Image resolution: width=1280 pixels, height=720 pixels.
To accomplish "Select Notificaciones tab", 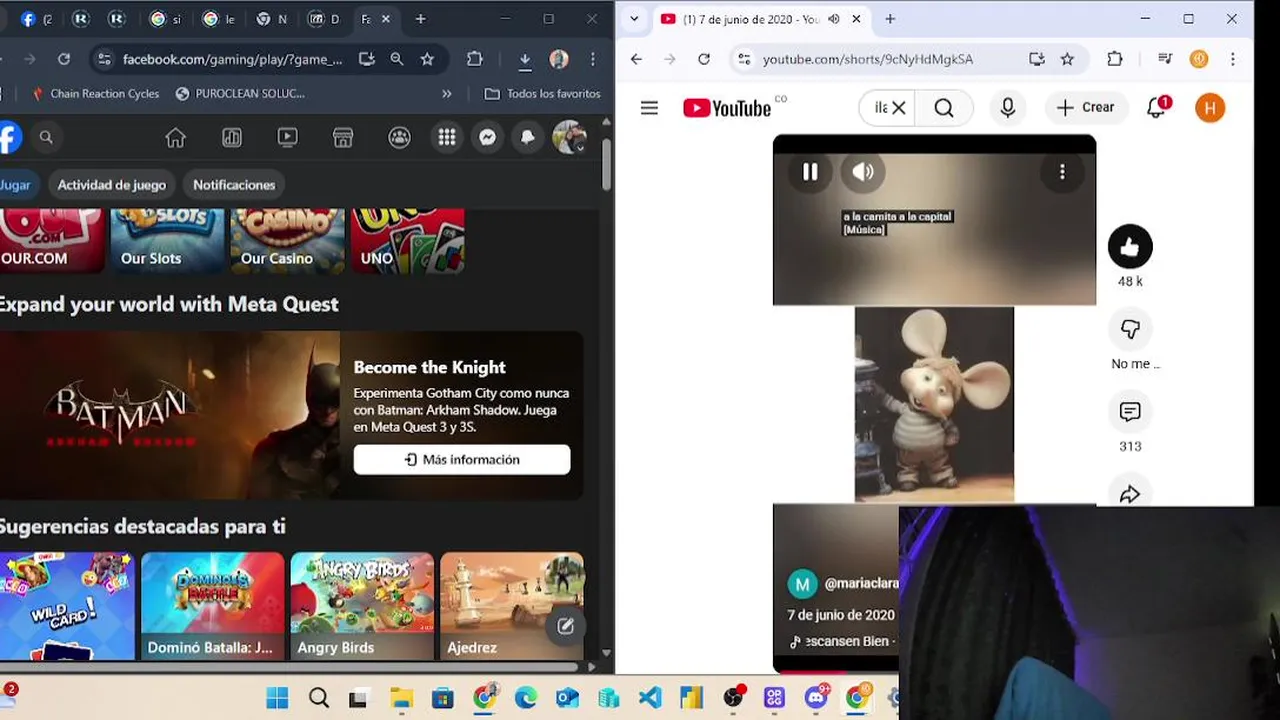I will tap(234, 185).
